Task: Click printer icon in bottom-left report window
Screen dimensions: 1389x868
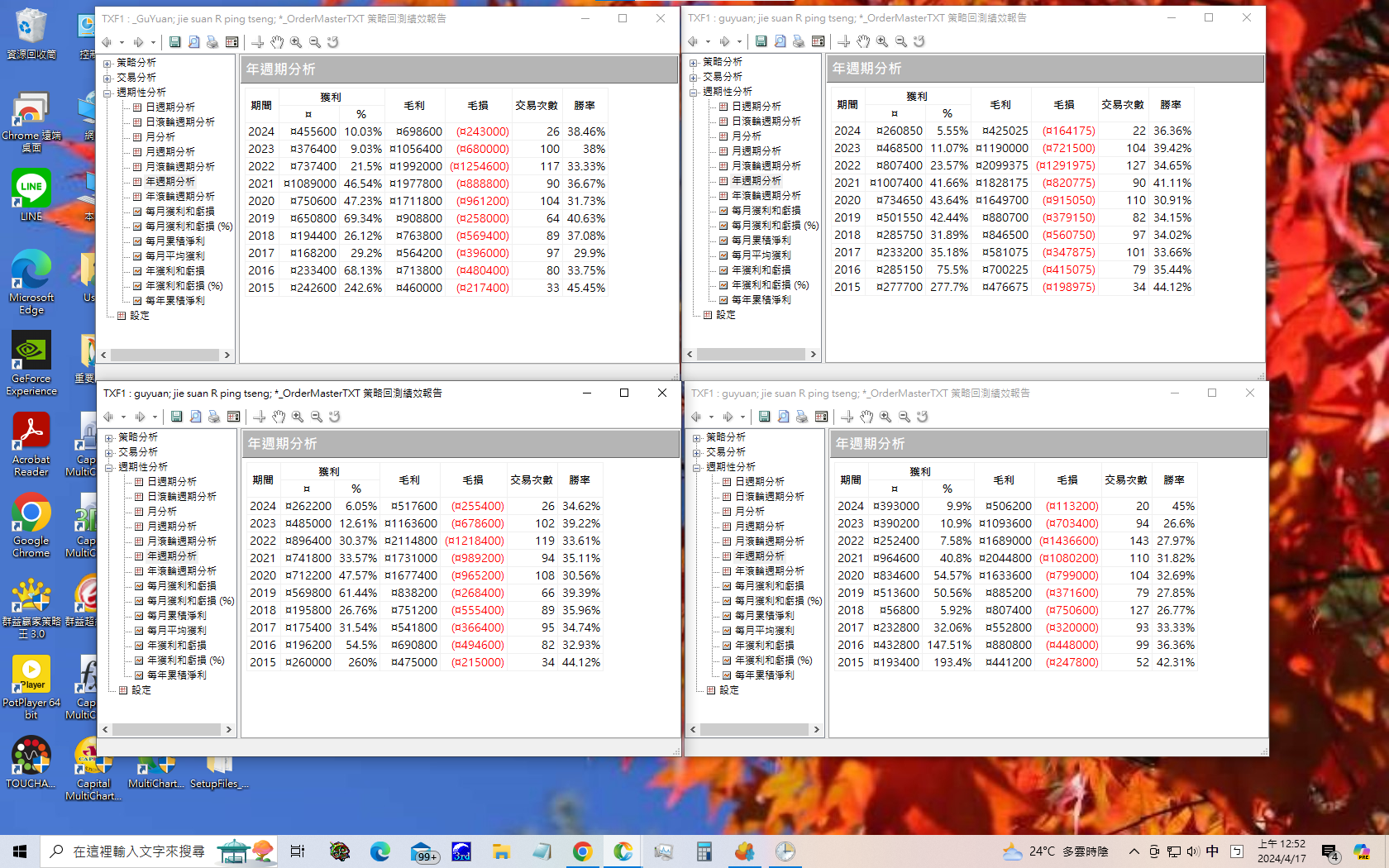Action: pyautogui.click(x=214, y=417)
